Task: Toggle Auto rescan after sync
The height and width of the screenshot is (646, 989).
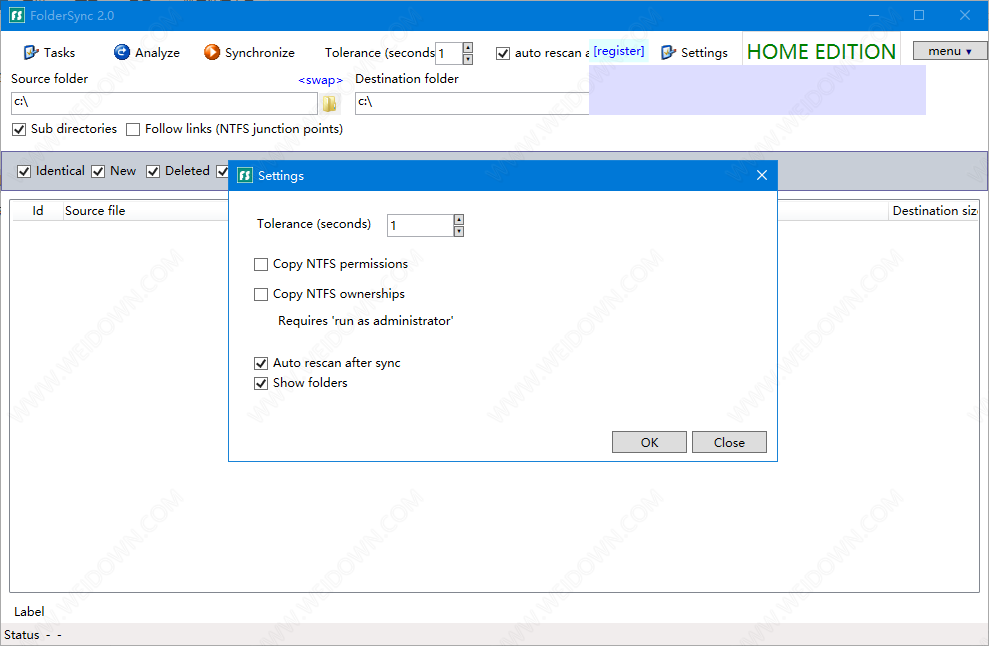Action: (x=260, y=363)
